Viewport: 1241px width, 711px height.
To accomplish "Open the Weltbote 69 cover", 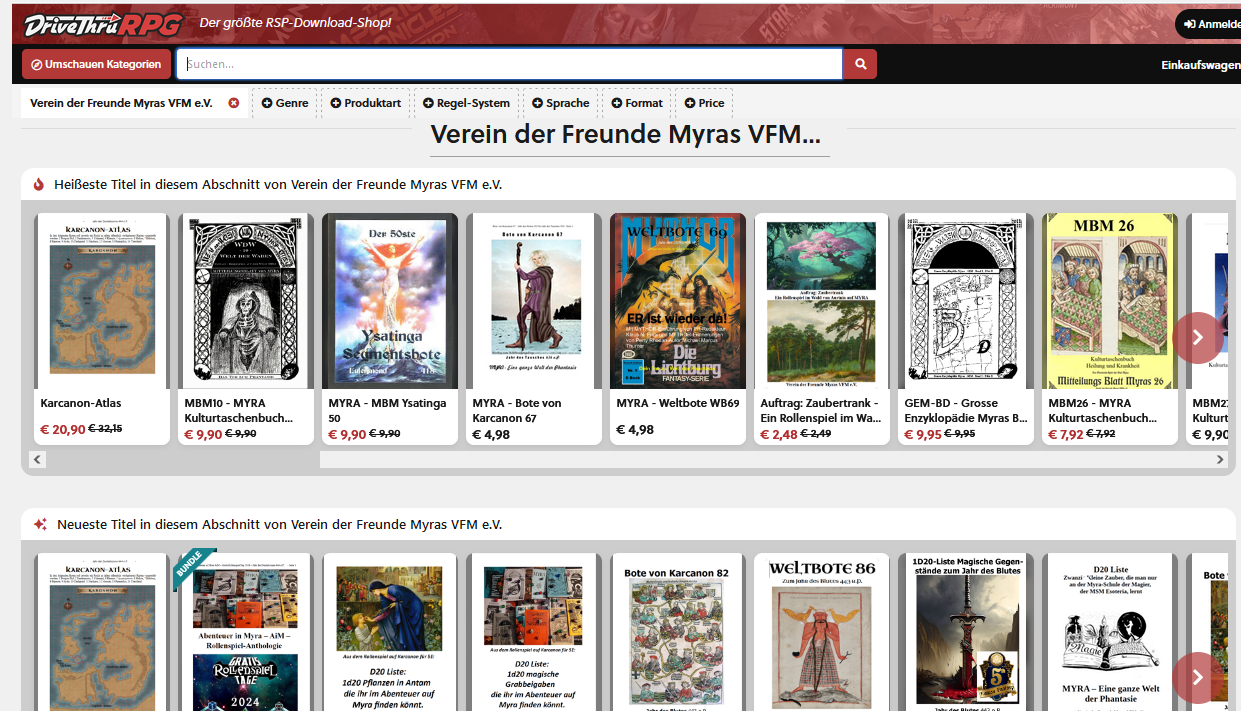I will (x=678, y=301).
